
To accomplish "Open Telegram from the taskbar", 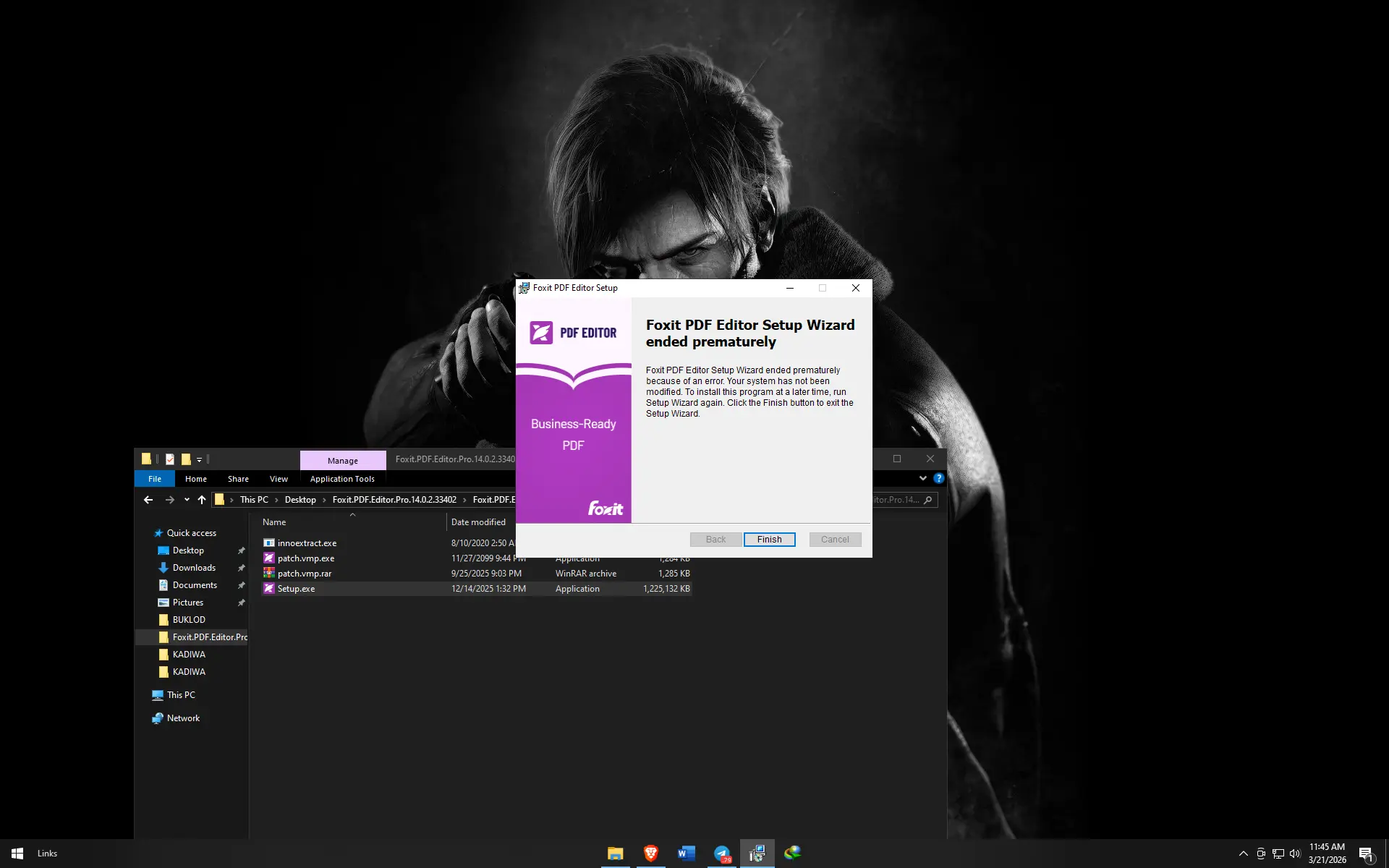I will [x=722, y=854].
